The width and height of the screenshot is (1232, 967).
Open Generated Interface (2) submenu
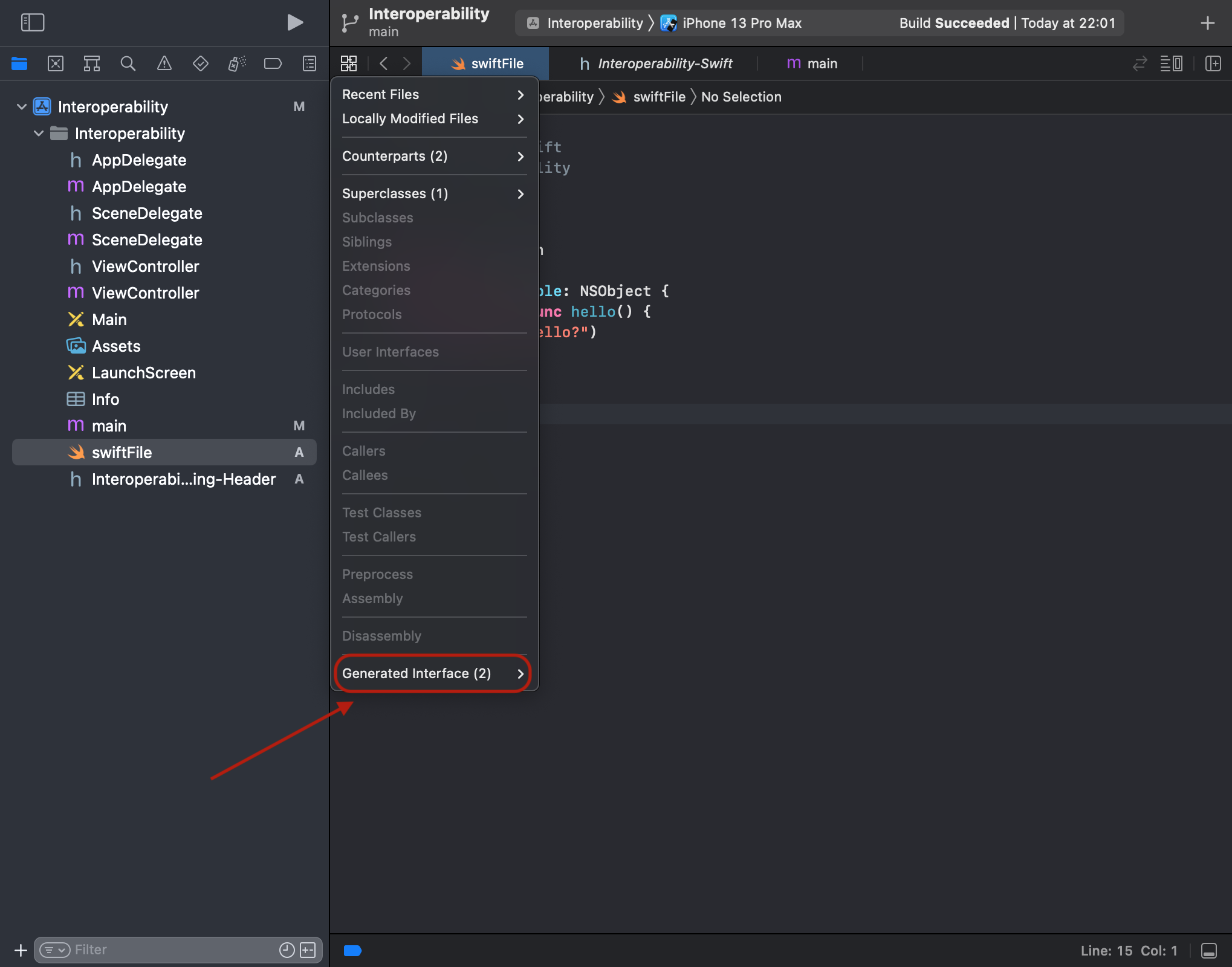coord(434,674)
